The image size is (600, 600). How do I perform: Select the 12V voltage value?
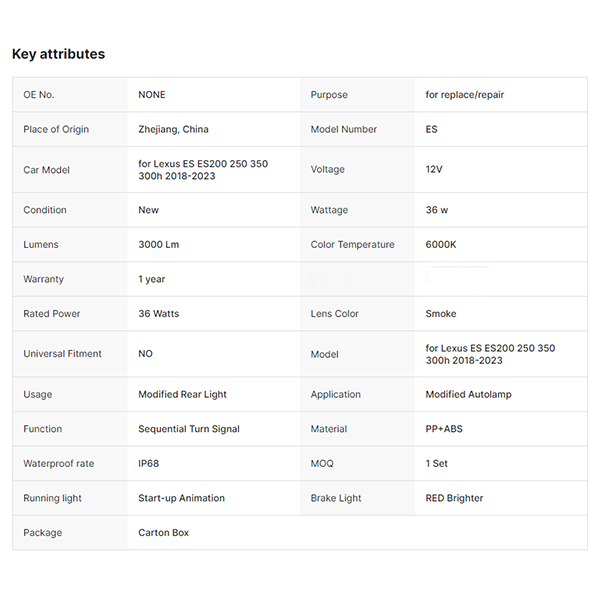[436, 170]
